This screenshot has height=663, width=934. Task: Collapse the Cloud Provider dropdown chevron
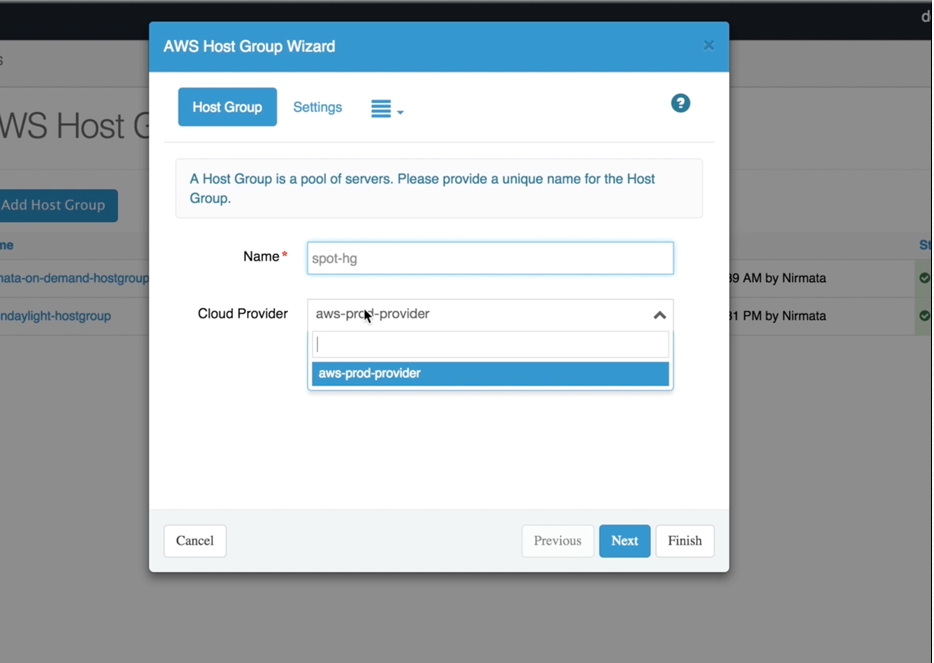click(x=659, y=315)
